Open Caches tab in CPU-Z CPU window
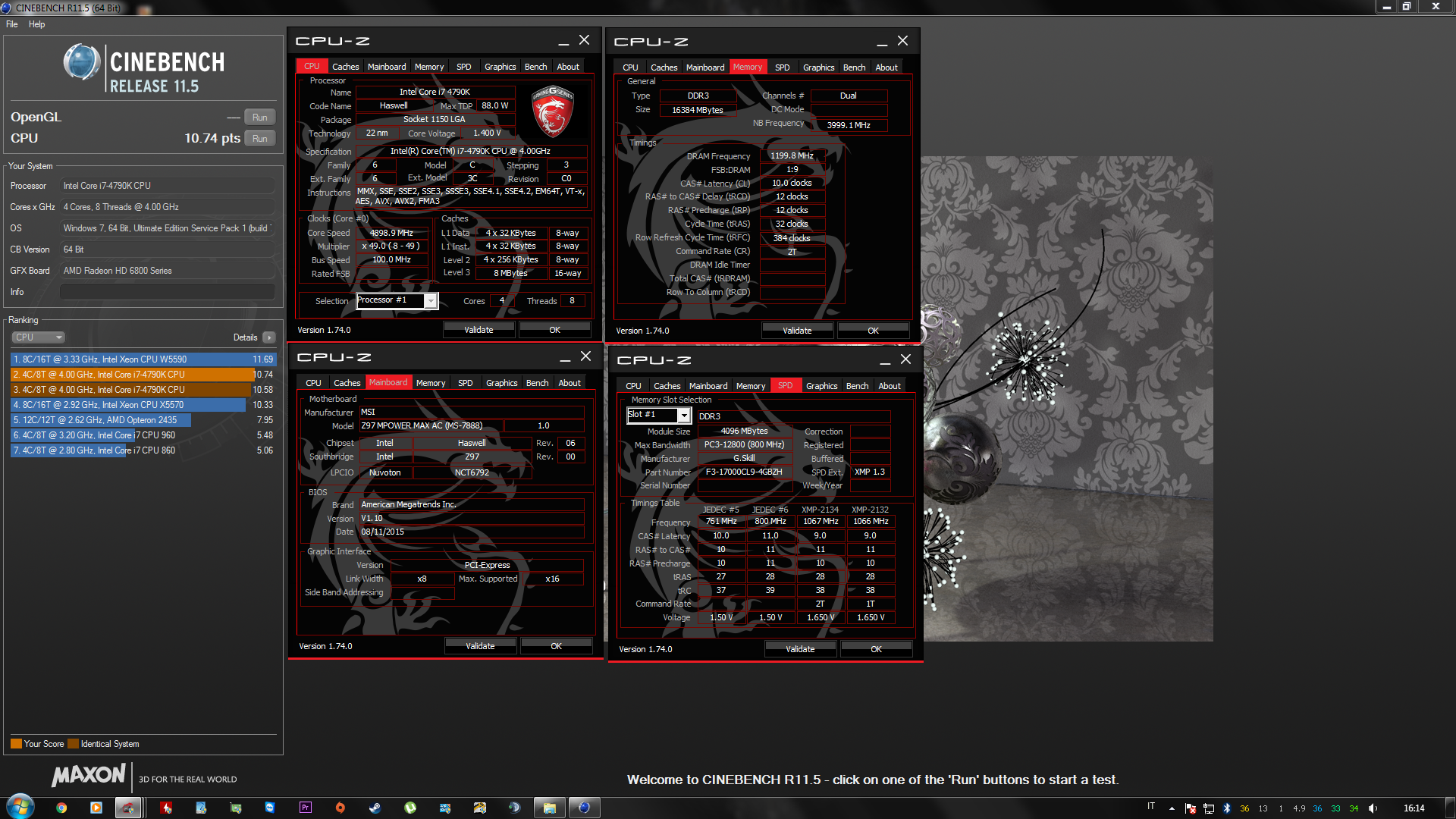The height and width of the screenshot is (819, 1456). 346,67
